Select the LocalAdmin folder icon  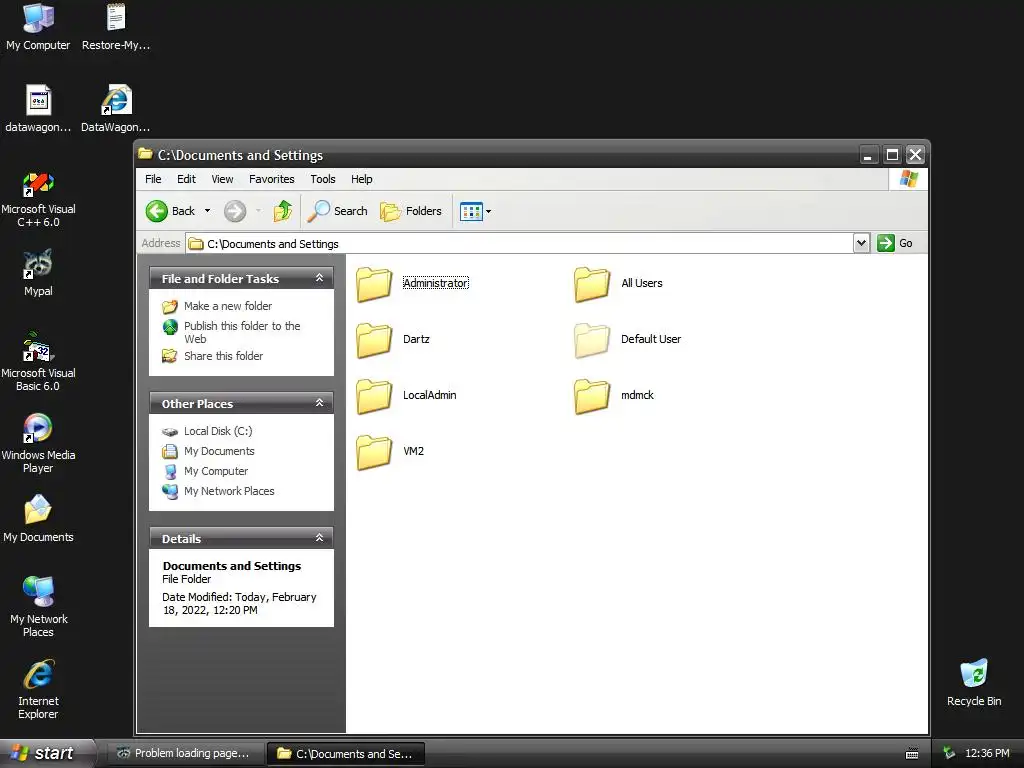[x=374, y=396]
